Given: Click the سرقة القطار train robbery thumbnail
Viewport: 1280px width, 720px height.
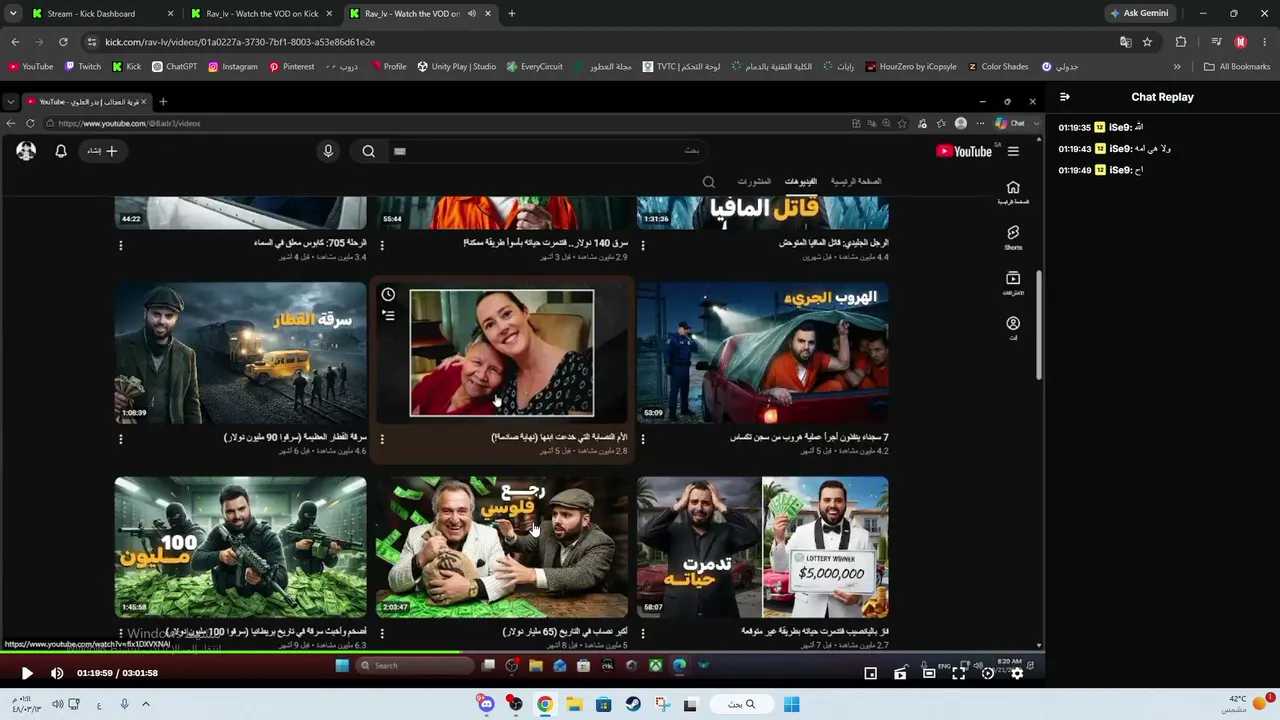Looking at the screenshot, I should point(240,353).
